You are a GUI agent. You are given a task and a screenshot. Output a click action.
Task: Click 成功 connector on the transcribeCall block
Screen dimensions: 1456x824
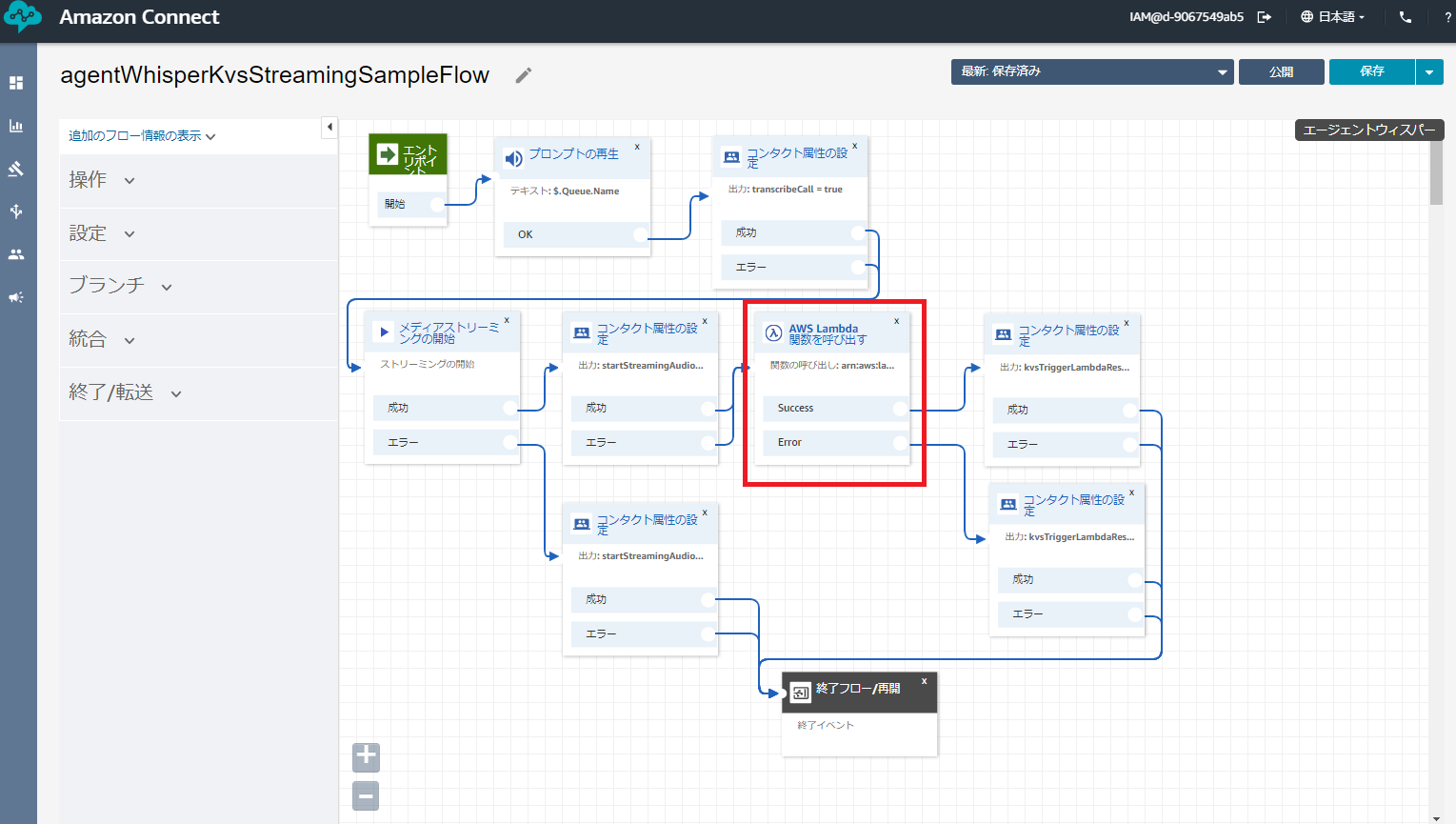[x=858, y=232]
